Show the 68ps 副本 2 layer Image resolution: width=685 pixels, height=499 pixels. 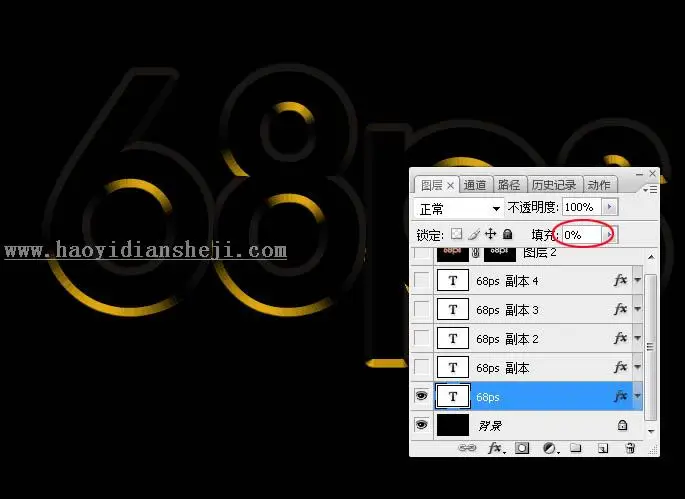click(421, 338)
